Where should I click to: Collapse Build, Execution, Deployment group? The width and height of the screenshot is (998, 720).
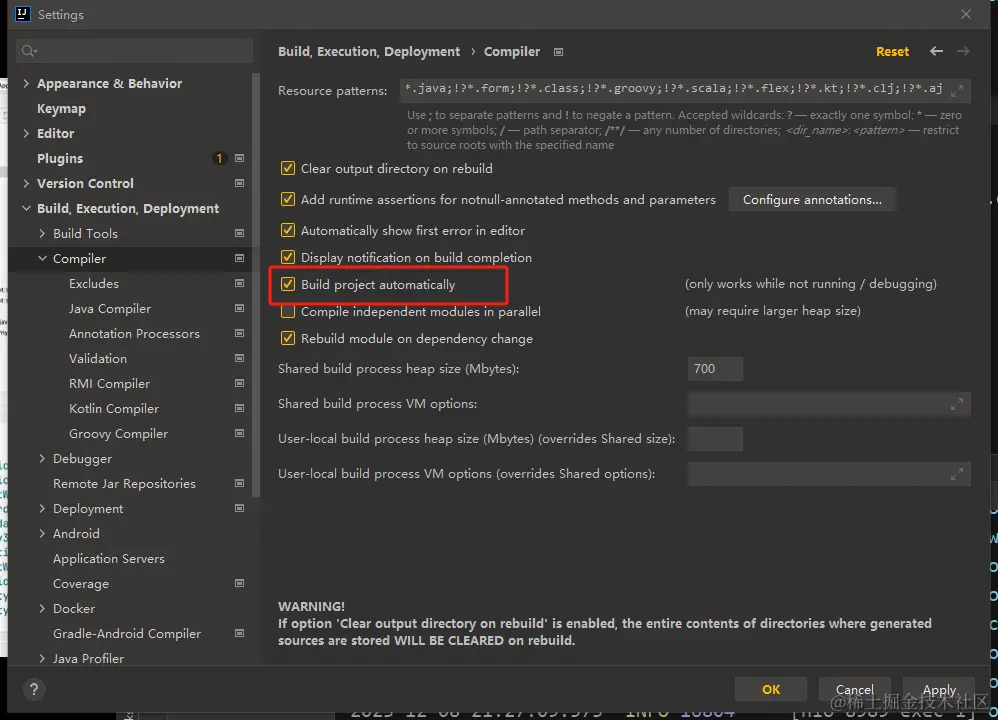(x=26, y=208)
